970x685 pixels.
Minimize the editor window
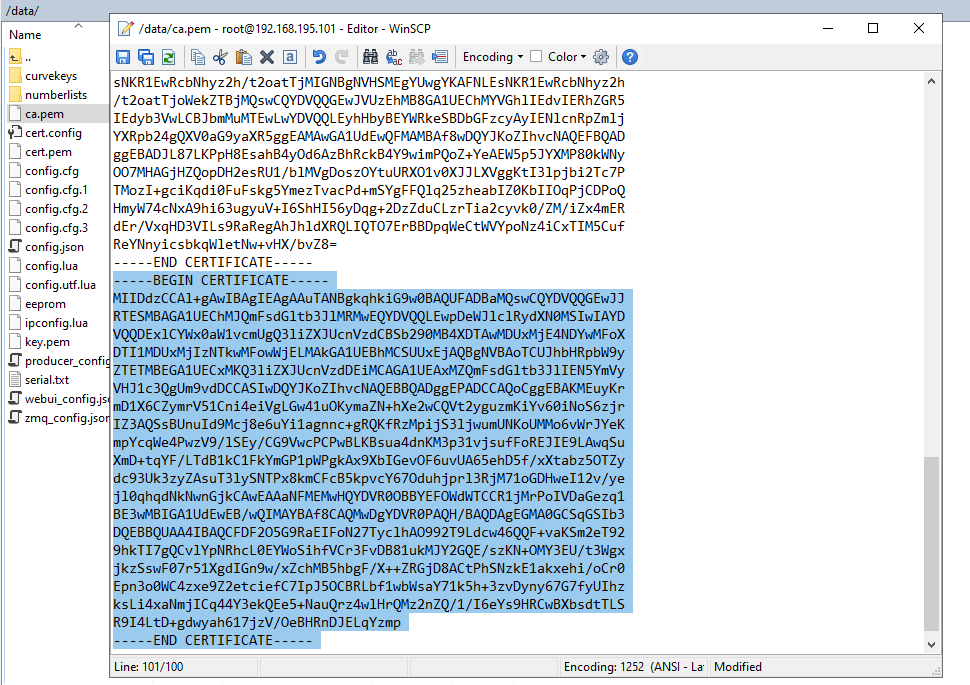[828, 28]
